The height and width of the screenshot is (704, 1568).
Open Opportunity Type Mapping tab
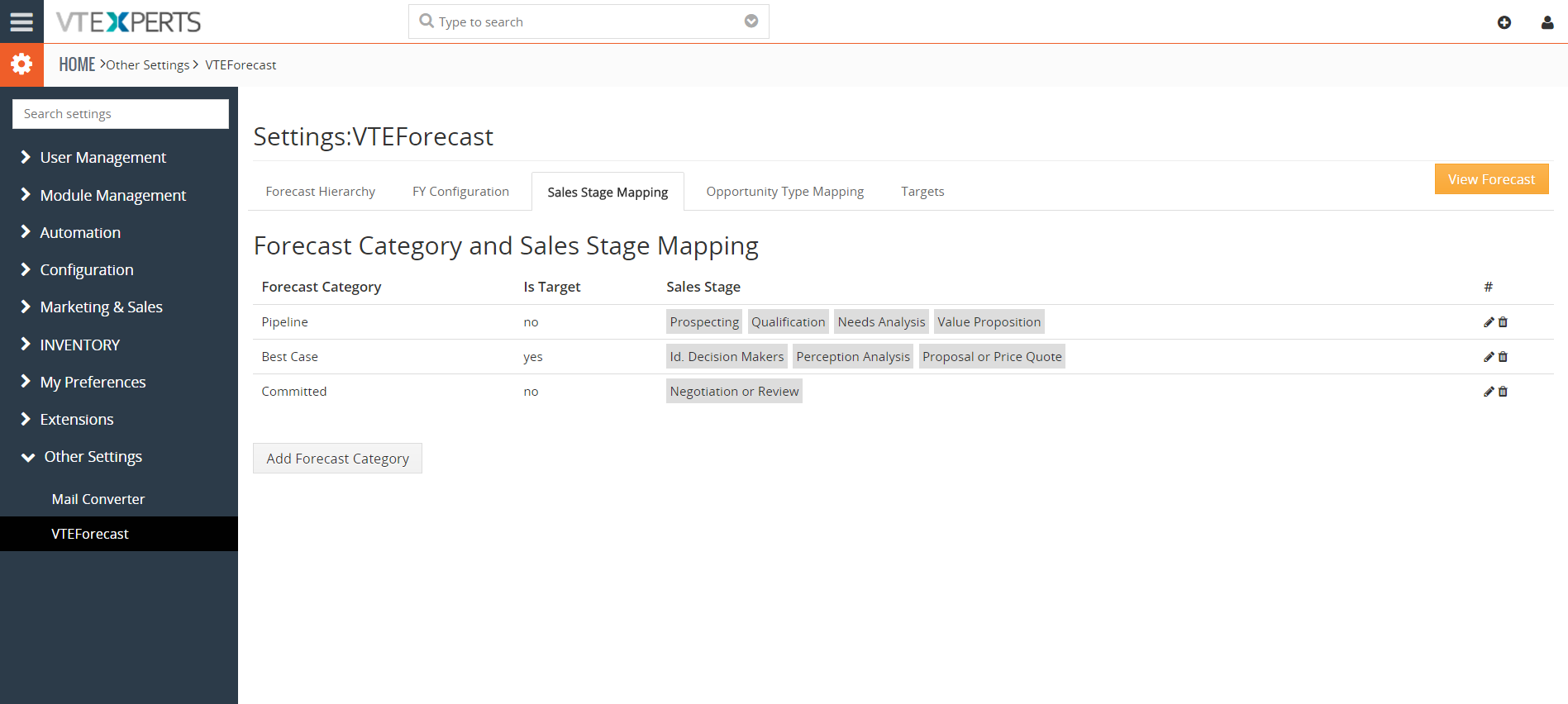(784, 192)
